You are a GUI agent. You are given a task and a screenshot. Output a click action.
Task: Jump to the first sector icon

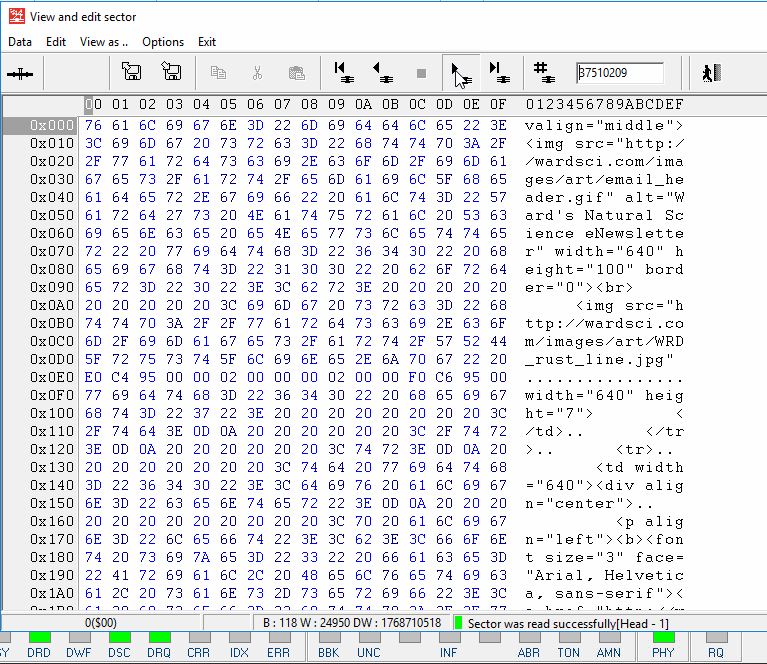[x=344, y=72]
